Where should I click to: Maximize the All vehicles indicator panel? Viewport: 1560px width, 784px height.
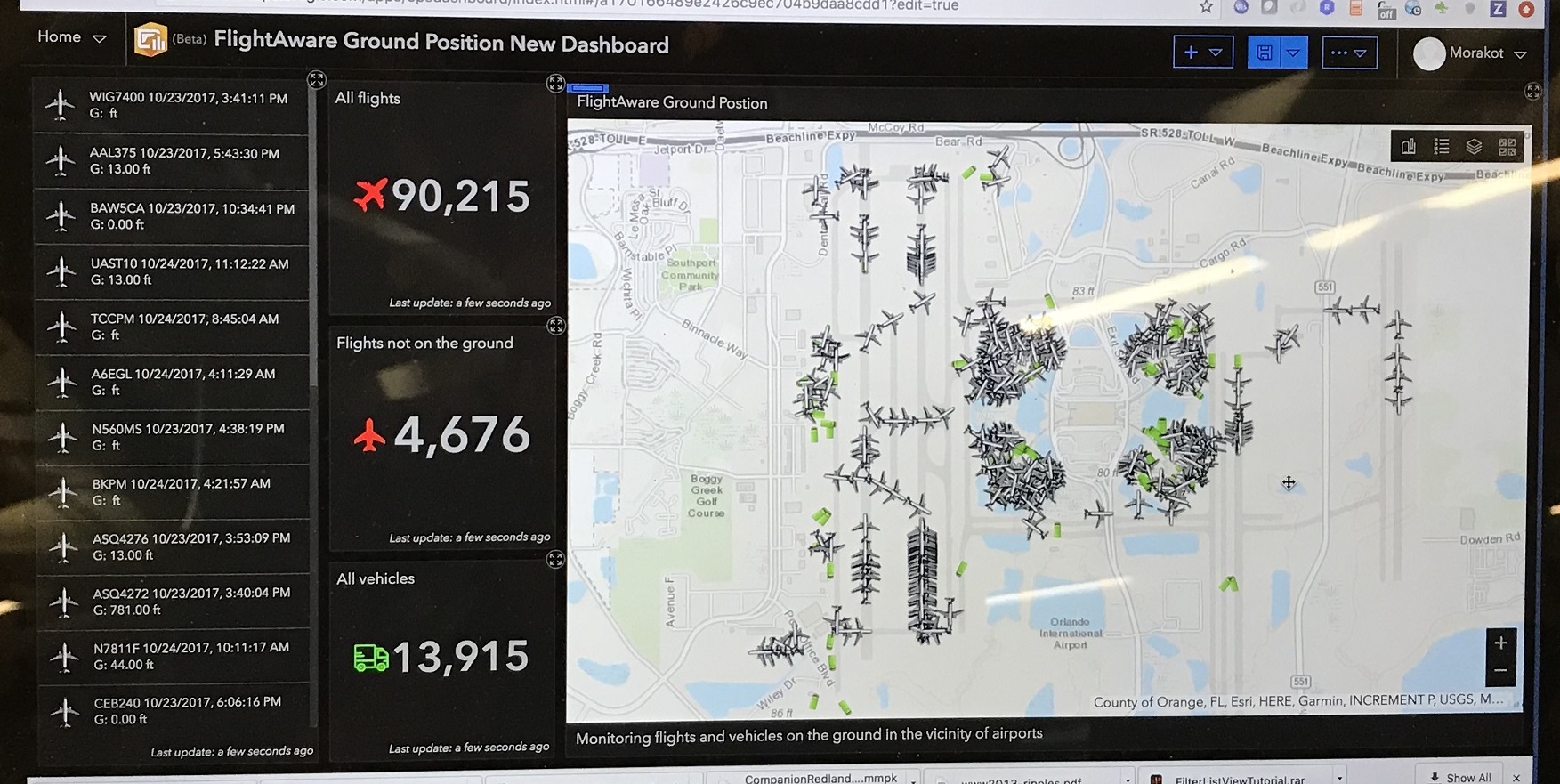pos(555,560)
